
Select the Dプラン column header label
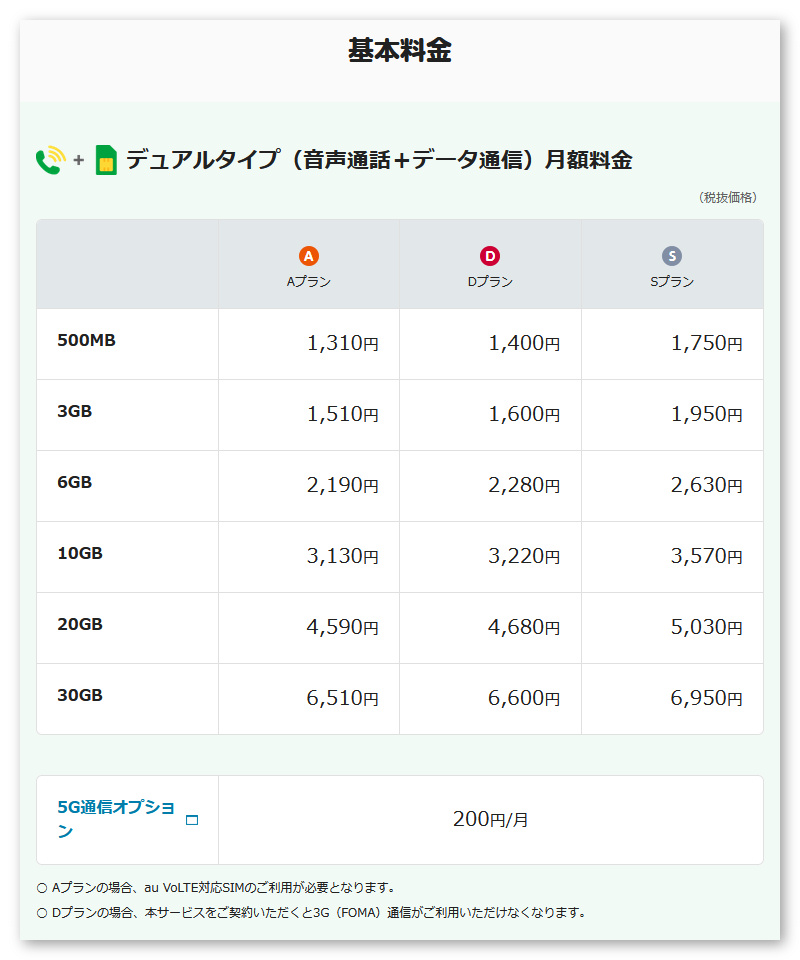point(490,282)
